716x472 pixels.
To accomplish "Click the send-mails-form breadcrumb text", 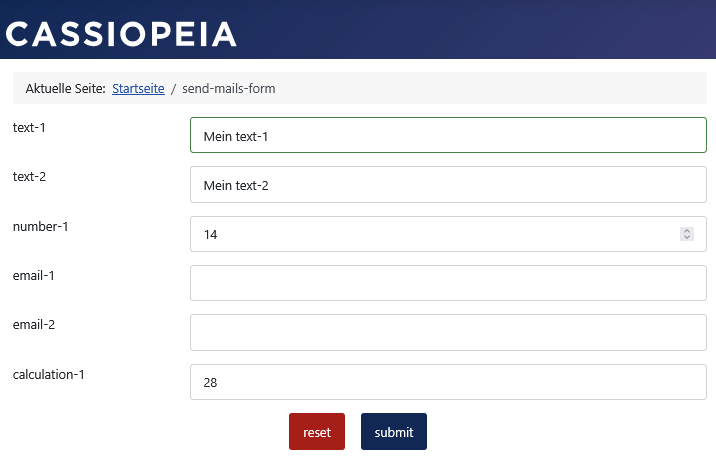I will point(228,89).
